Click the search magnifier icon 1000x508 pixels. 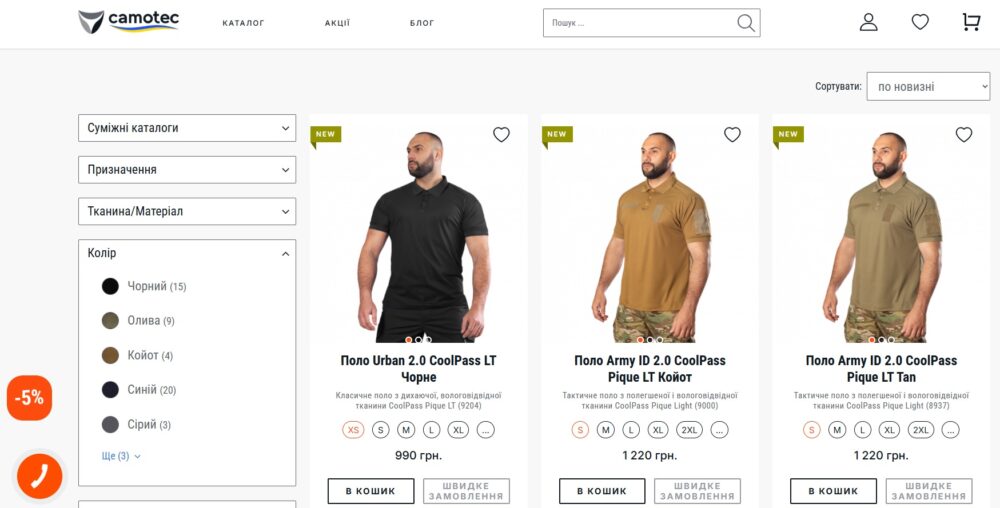(x=746, y=23)
